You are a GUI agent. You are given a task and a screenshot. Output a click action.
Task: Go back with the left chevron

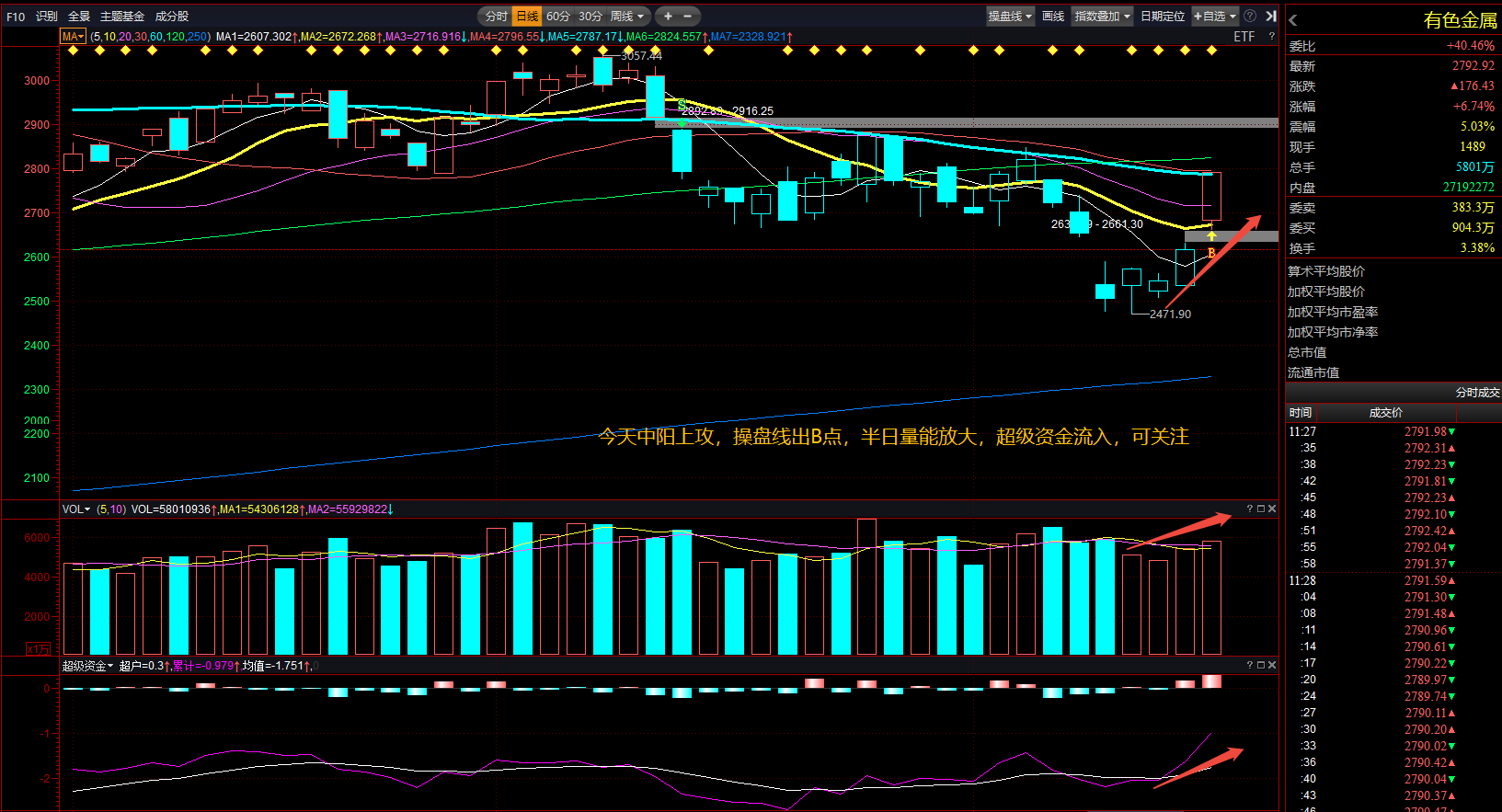pyautogui.click(x=1293, y=20)
